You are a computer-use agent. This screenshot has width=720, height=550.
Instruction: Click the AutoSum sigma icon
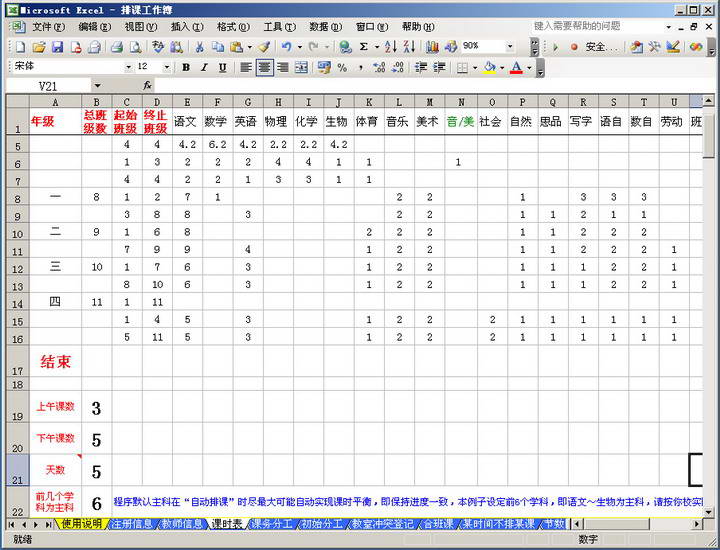(x=364, y=47)
